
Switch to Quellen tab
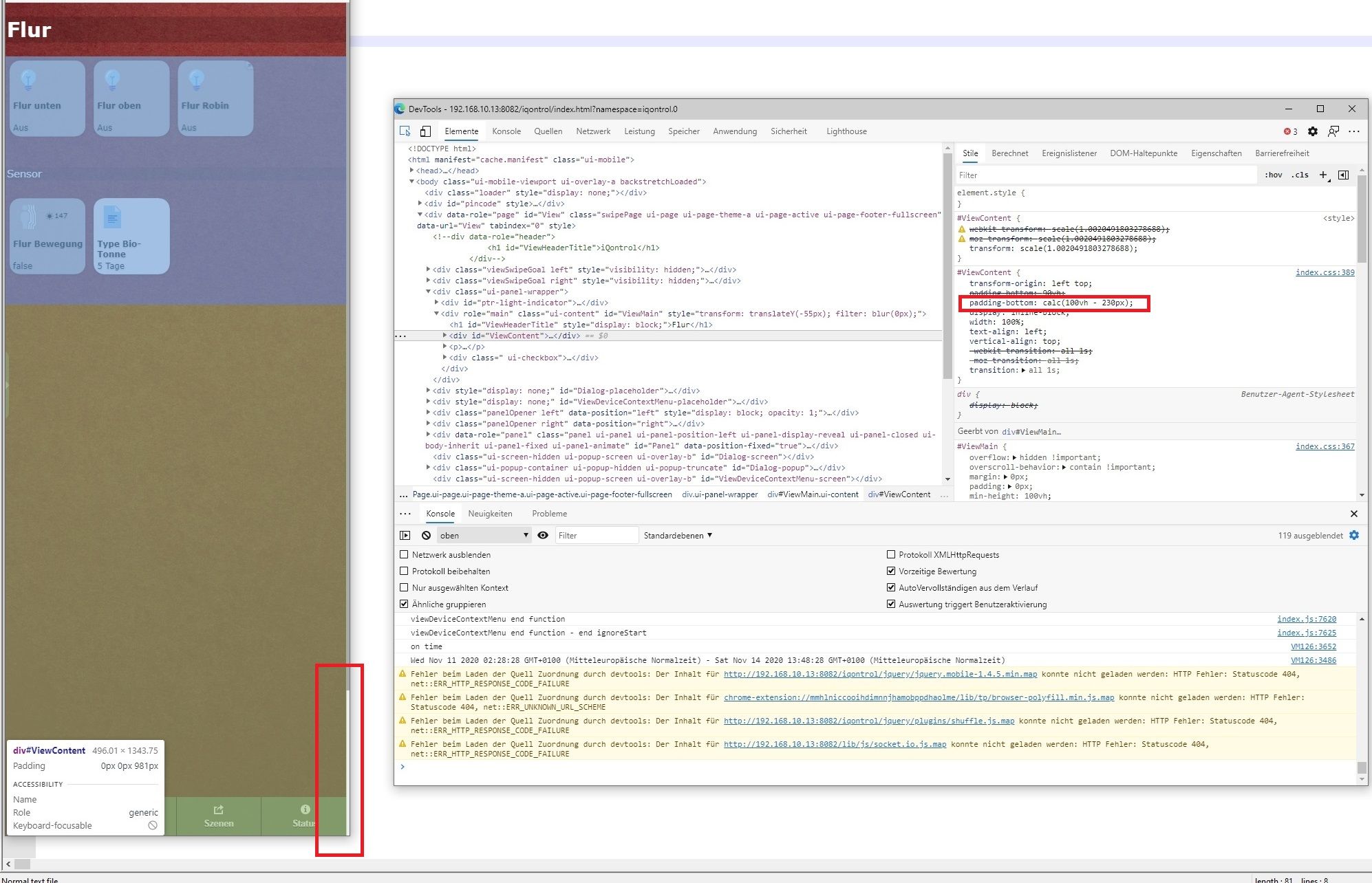point(548,131)
